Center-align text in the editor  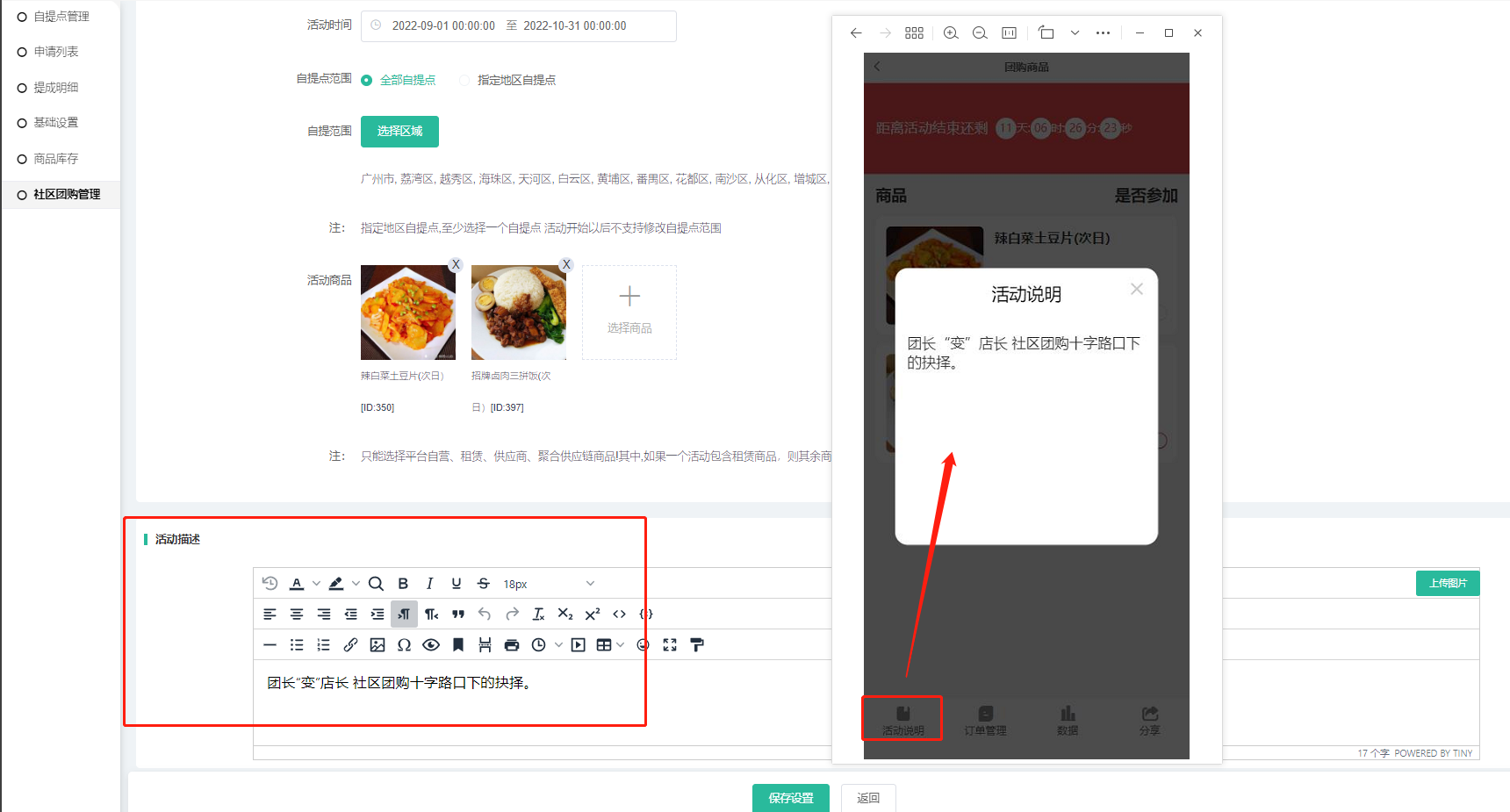pos(297,614)
